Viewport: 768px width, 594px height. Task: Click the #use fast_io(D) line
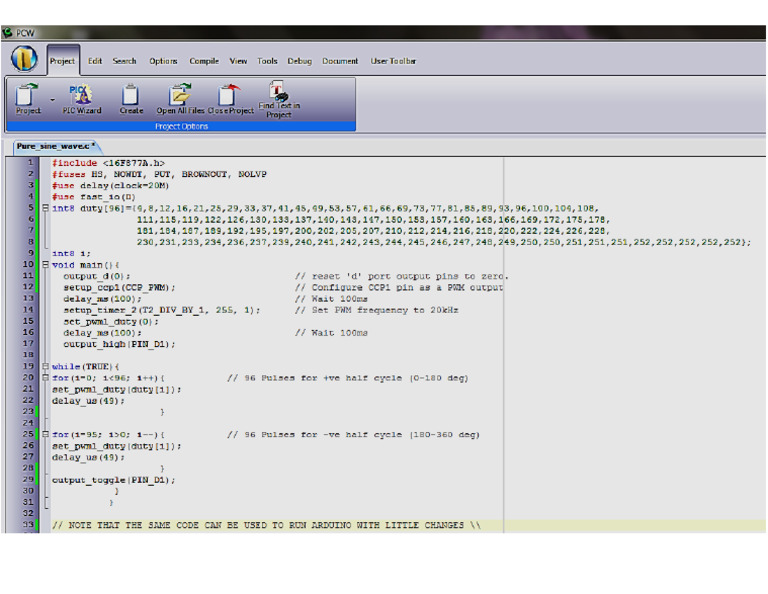[94, 197]
